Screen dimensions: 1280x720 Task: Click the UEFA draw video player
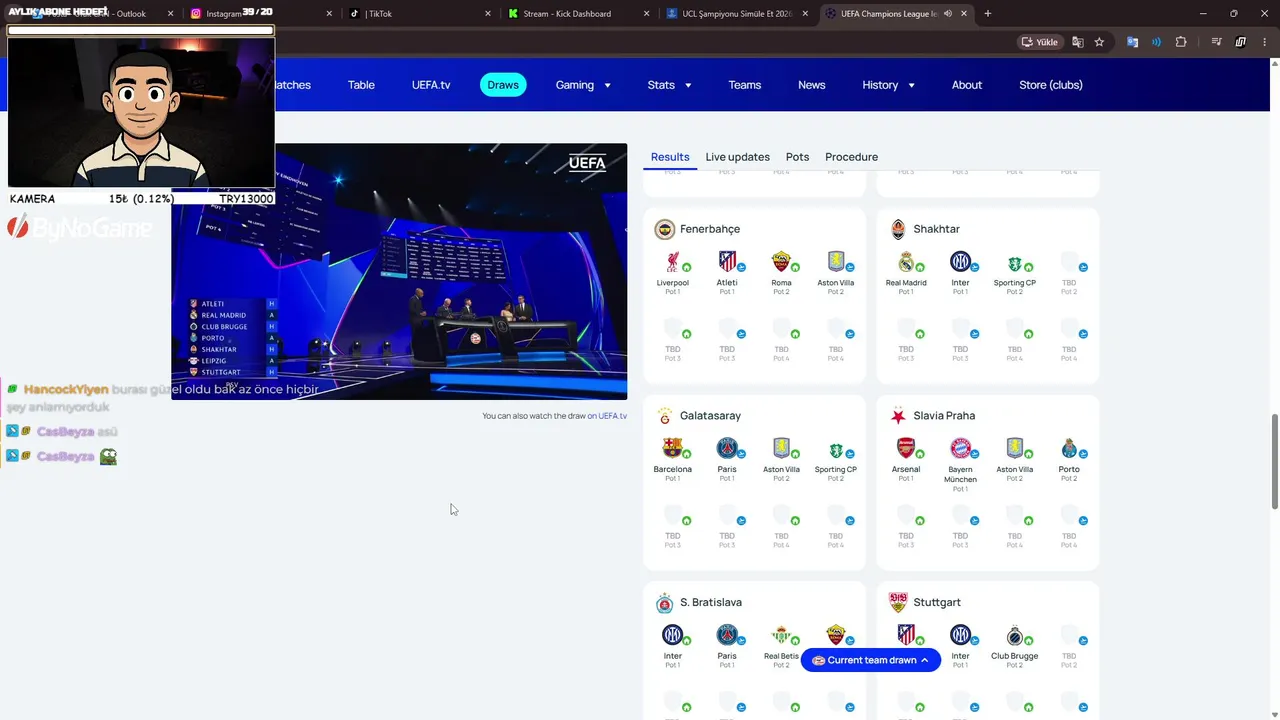(x=399, y=272)
